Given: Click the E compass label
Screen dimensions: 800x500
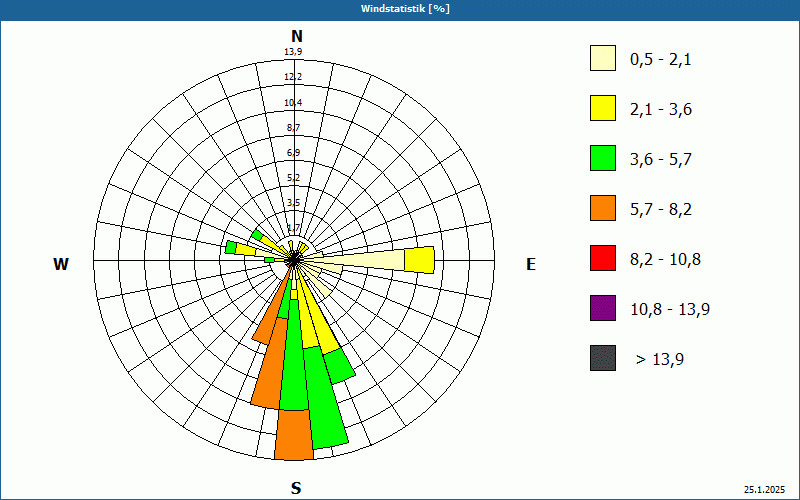Looking at the screenshot, I should pyautogui.click(x=531, y=264).
